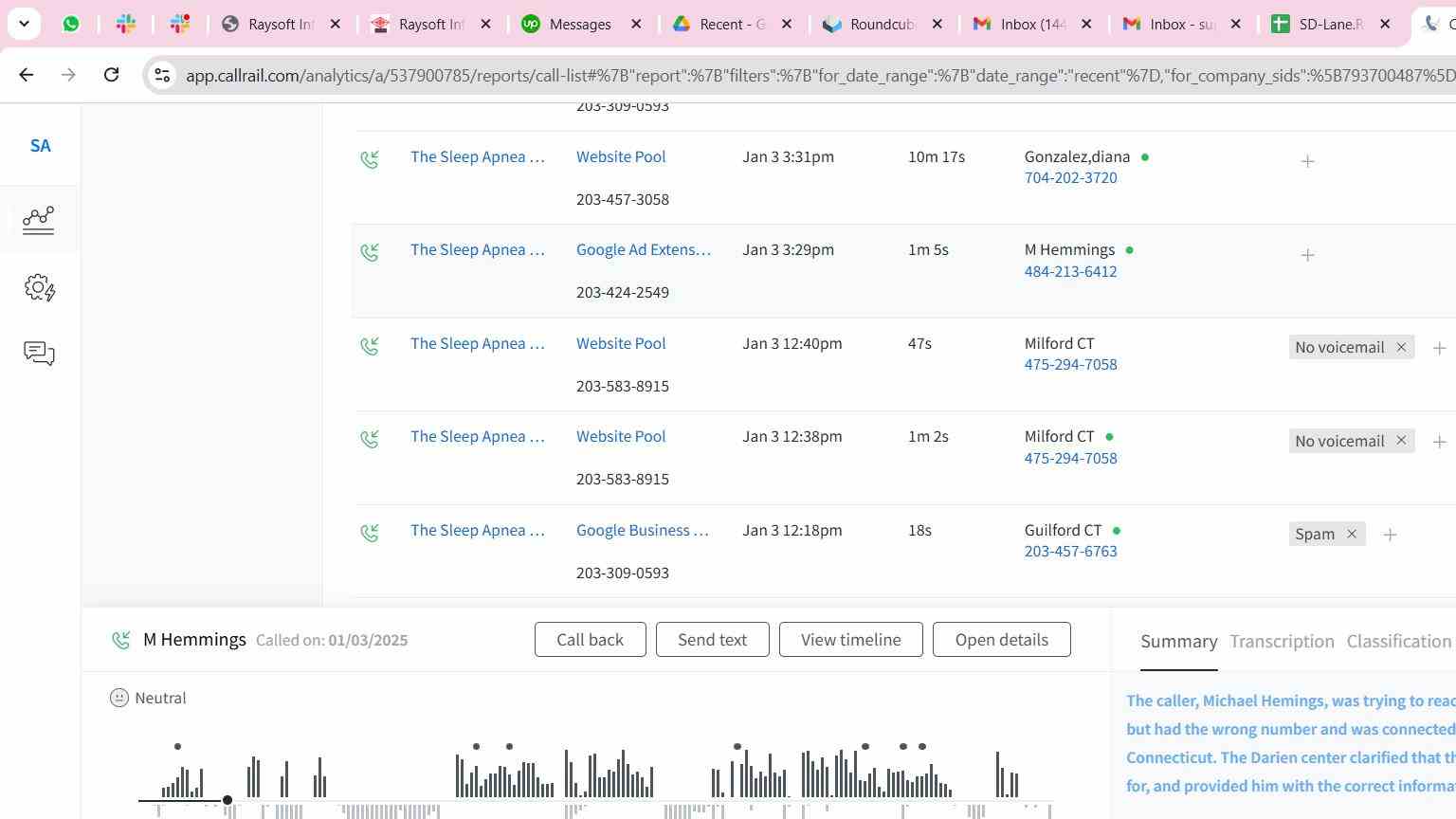The image size is (1456, 819).
Task: Switch to the Inbox (144 Gmail tab
Action: click(x=1032, y=24)
